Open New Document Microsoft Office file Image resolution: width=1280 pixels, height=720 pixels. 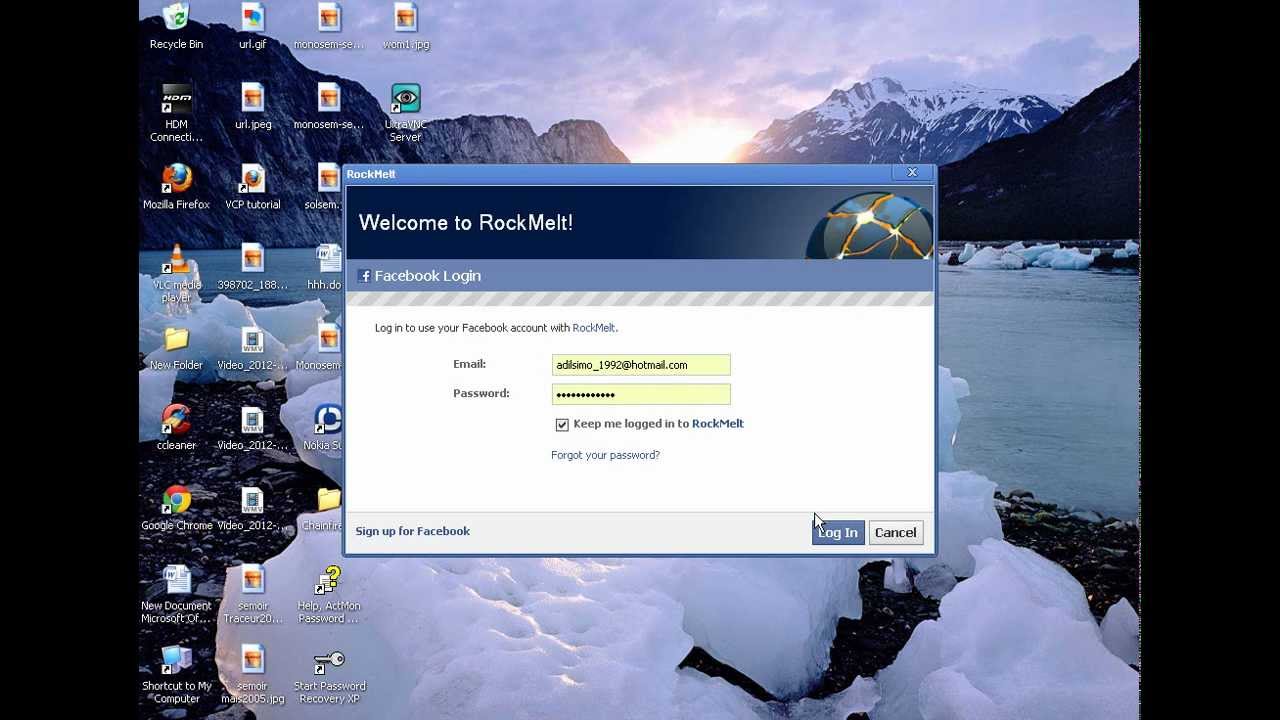click(x=176, y=594)
